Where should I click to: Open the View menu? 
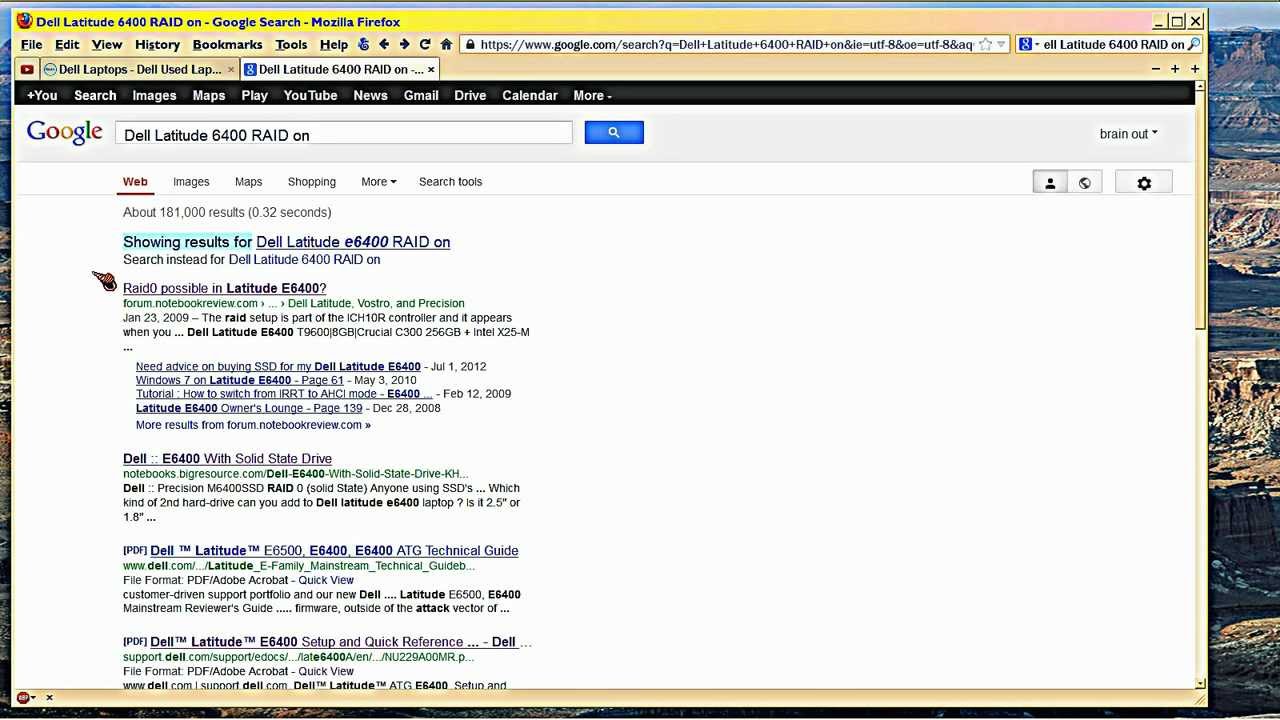107,44
